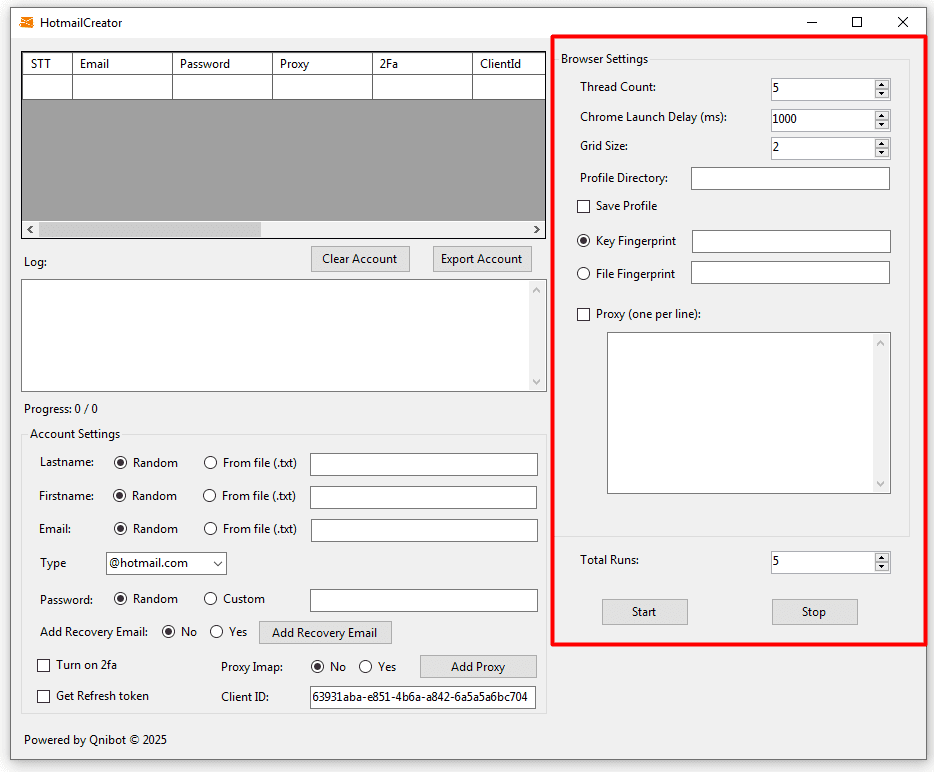Viewport: 934px width, 772px height.
Task: Enable the Save Profile checkbox
Action: point(584,206)
